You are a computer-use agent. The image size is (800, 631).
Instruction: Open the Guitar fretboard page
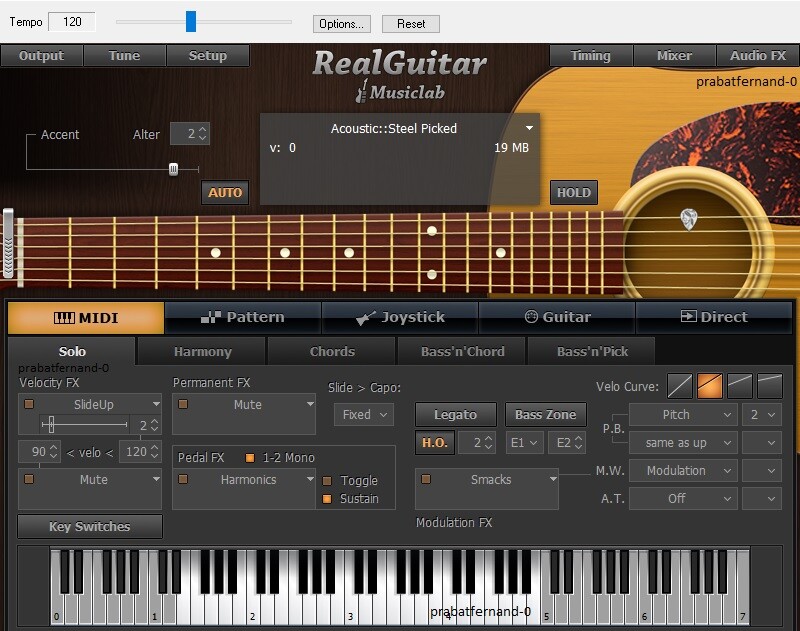[557, 317]
